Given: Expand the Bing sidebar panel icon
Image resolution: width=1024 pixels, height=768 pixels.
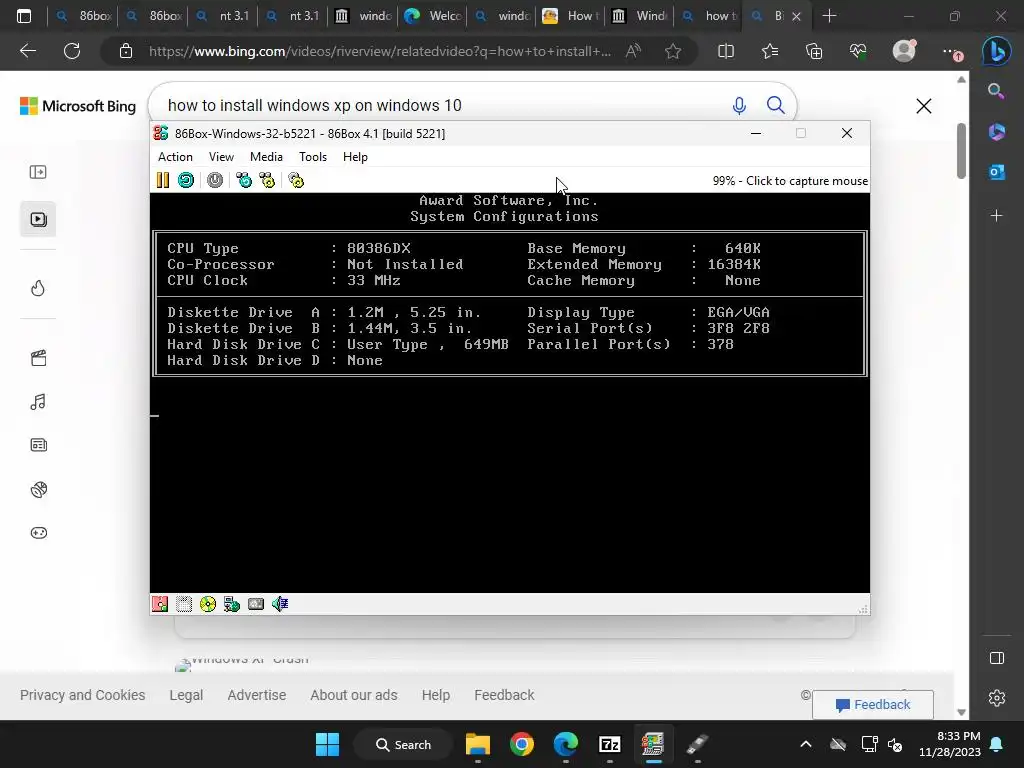Looking at the screenshot, I should click(38, 172).
